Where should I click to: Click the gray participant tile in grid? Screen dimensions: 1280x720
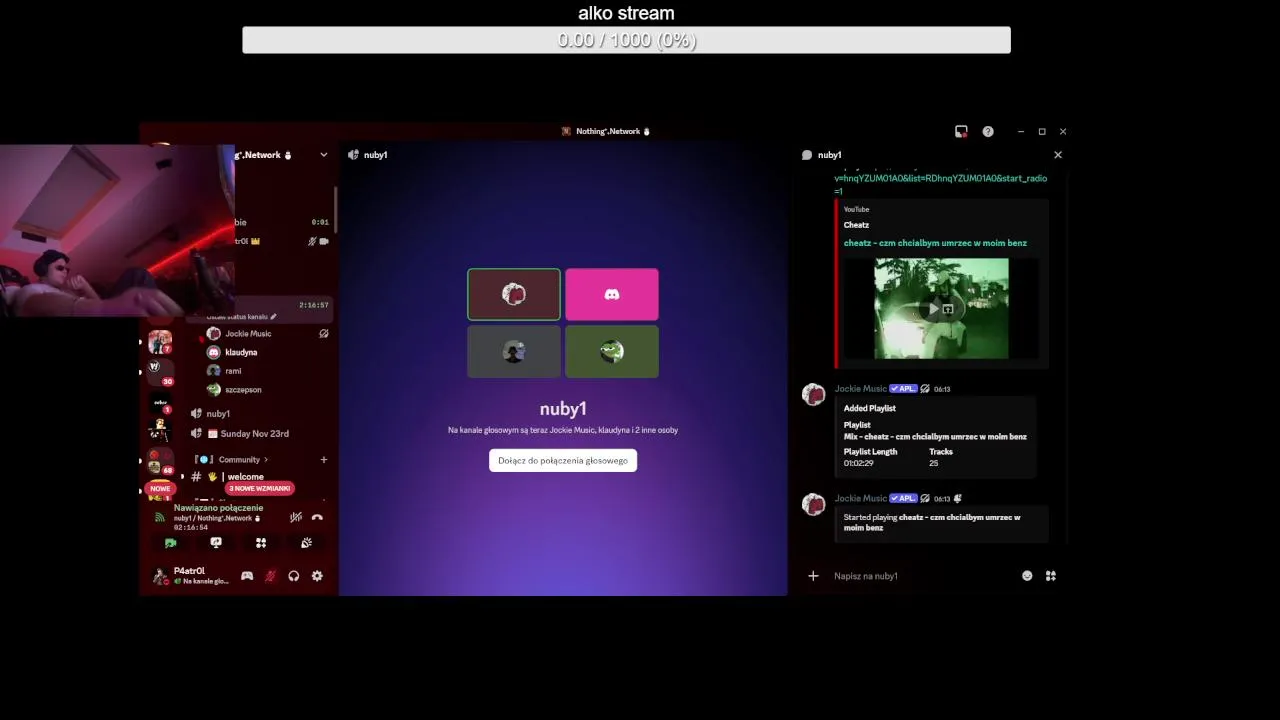[x=514, y=352]
